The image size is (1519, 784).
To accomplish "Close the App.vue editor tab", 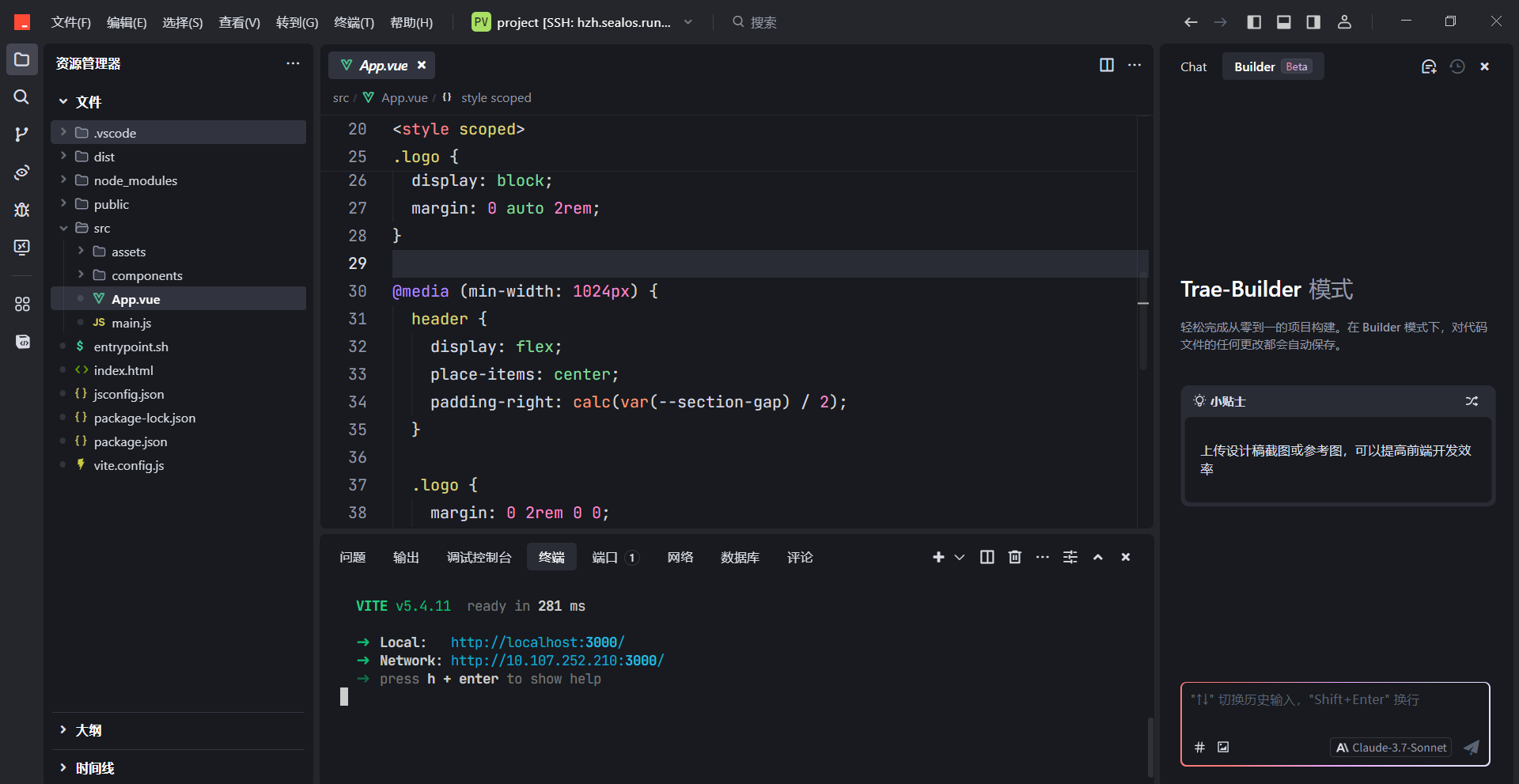I will (x=422, y=65).
